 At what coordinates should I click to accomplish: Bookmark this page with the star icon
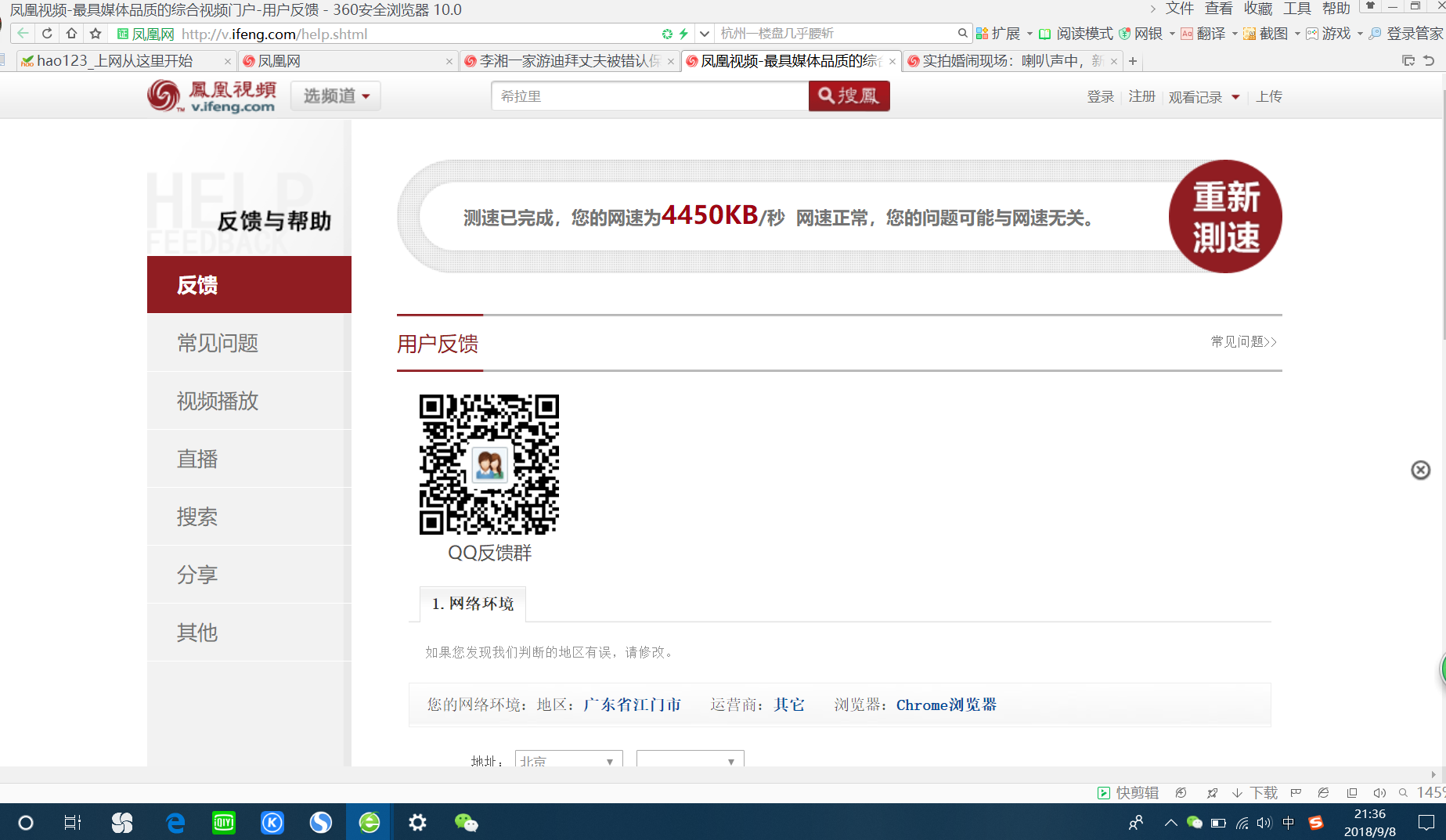click(96, 34)
